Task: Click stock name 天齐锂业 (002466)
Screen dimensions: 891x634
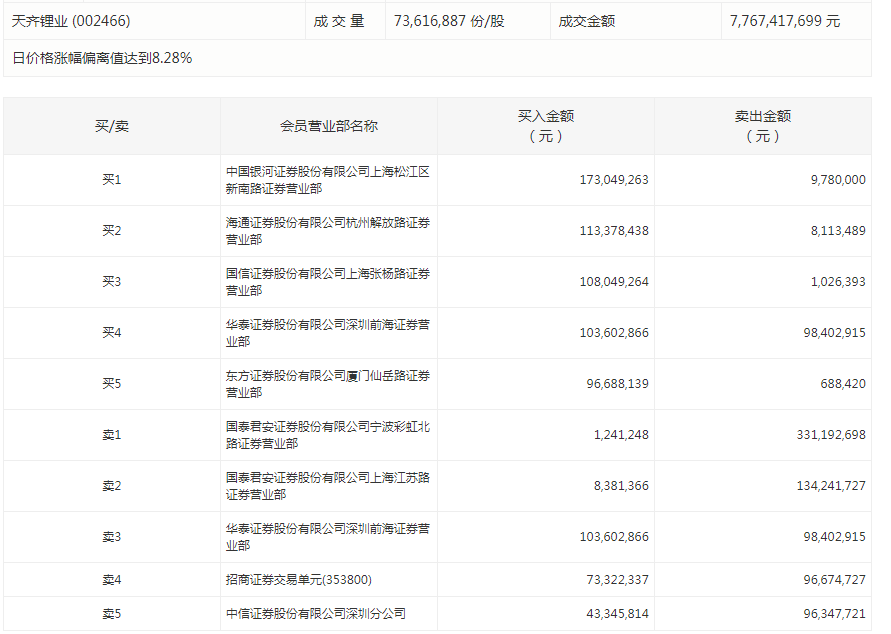Action: (71, 21)
